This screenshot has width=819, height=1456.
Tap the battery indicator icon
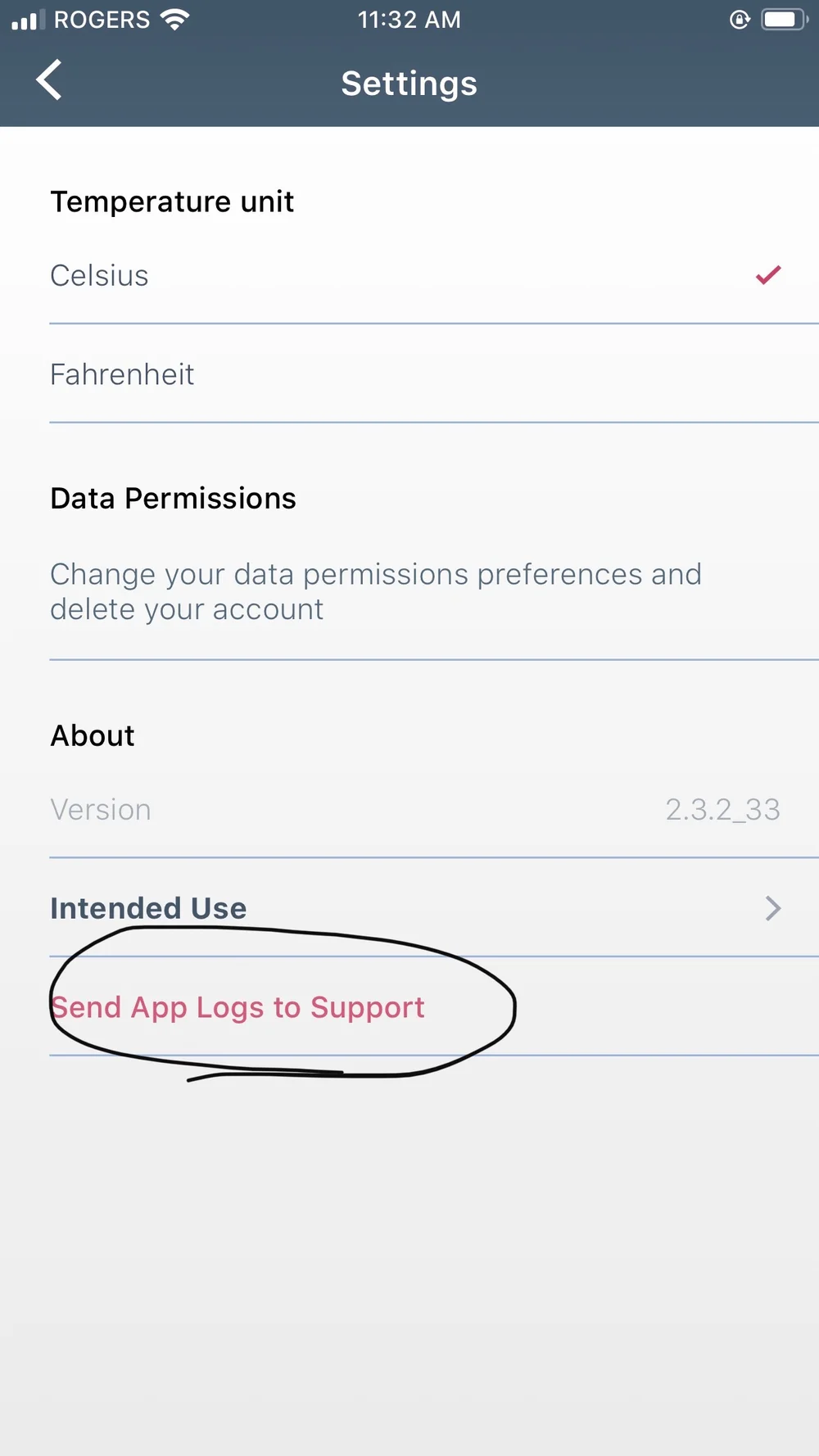point(784,20)
